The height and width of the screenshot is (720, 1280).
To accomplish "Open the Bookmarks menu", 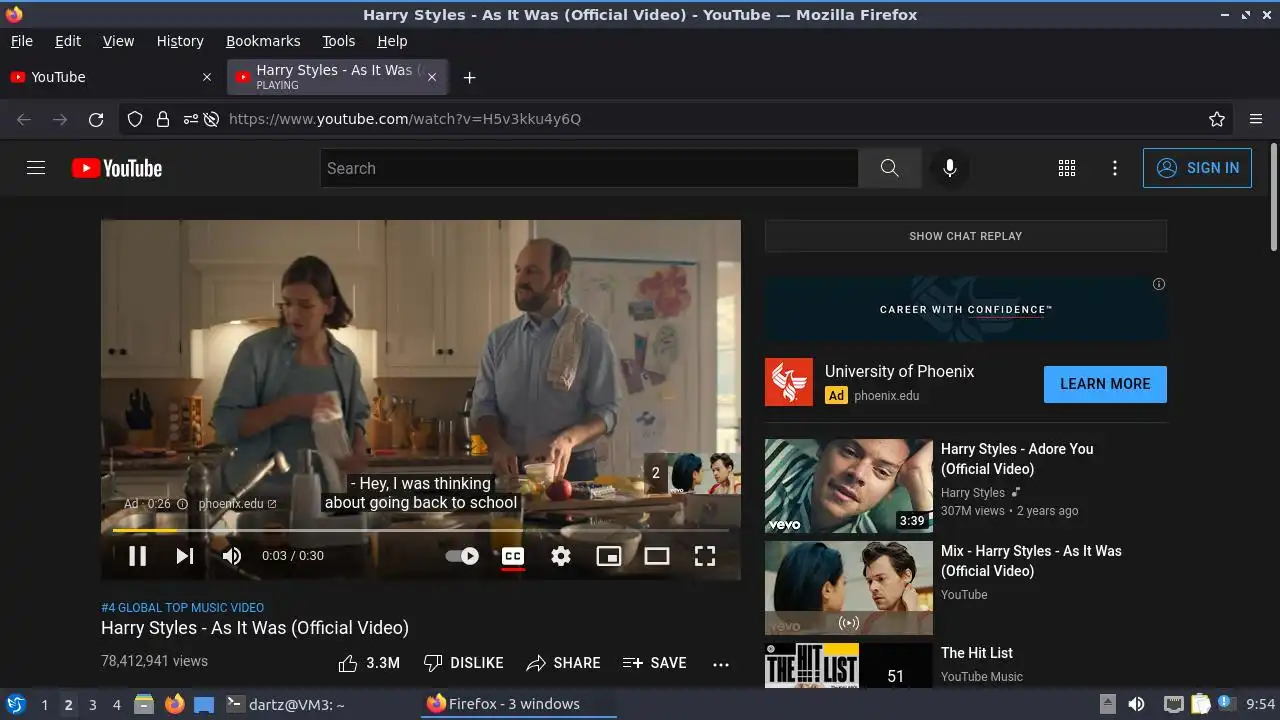I will click(x=263, y=41).
